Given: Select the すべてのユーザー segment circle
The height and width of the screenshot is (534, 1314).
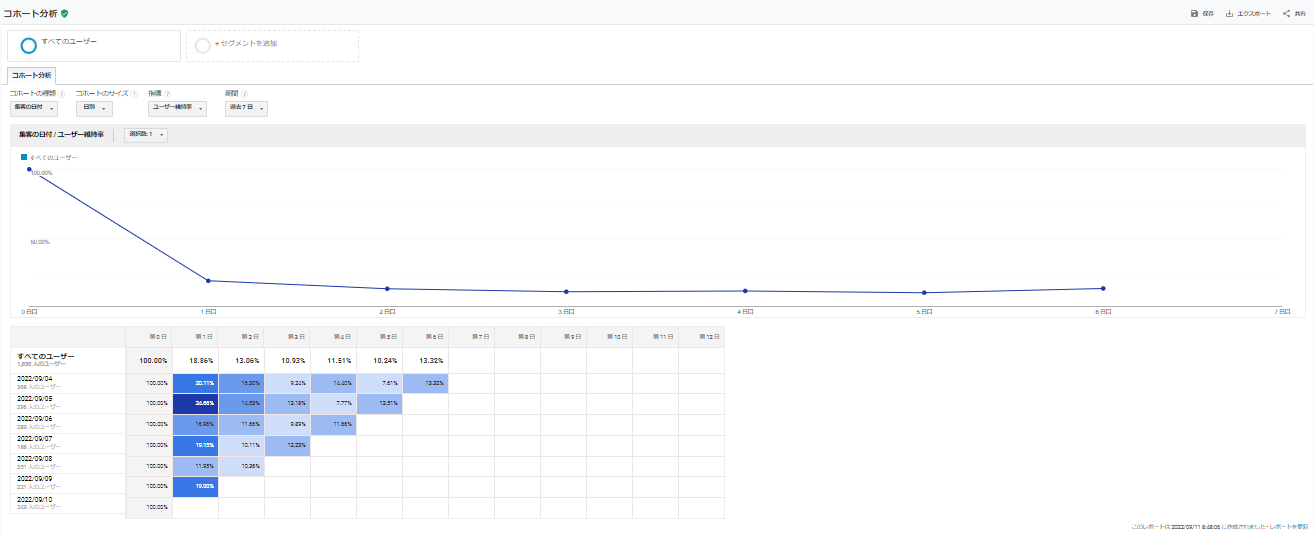Looking at the screenshot, I should point(29,45).
